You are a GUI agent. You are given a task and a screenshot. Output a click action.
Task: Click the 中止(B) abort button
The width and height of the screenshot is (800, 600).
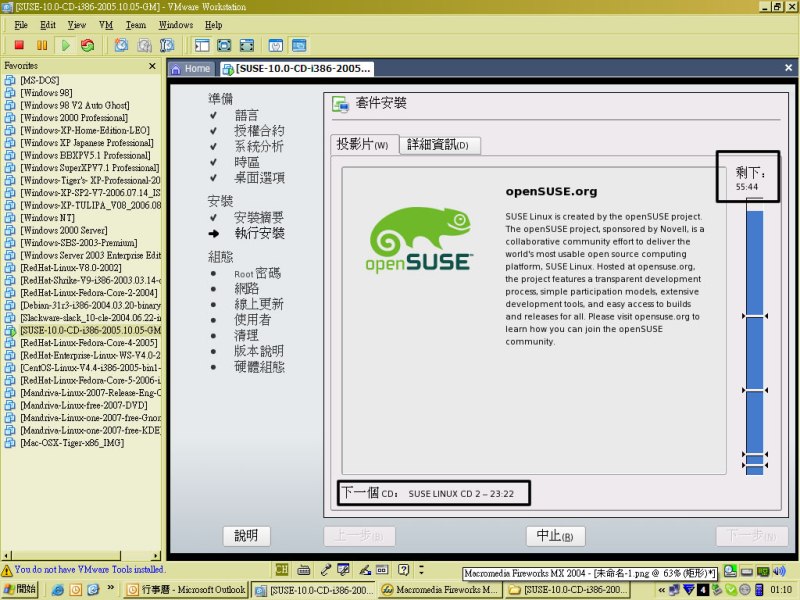coord(555,536)
